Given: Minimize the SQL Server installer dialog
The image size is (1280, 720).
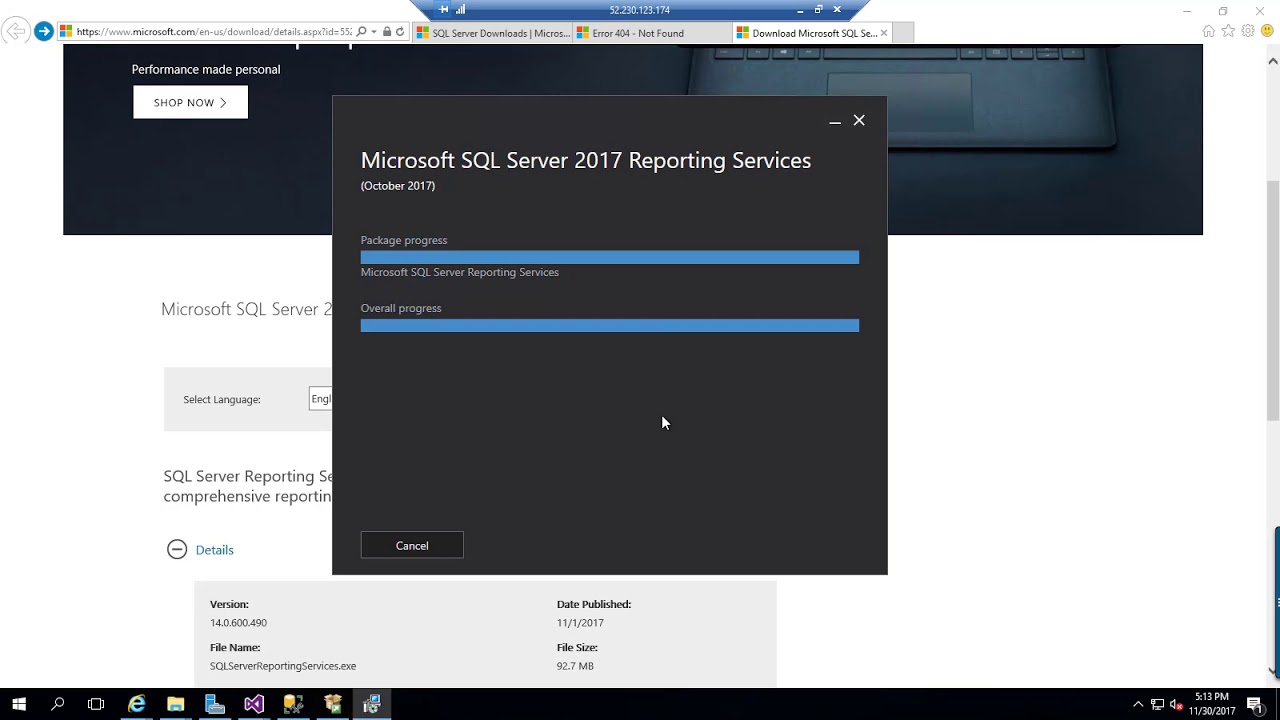Looking at the screenshot, I should click(835, 121).
